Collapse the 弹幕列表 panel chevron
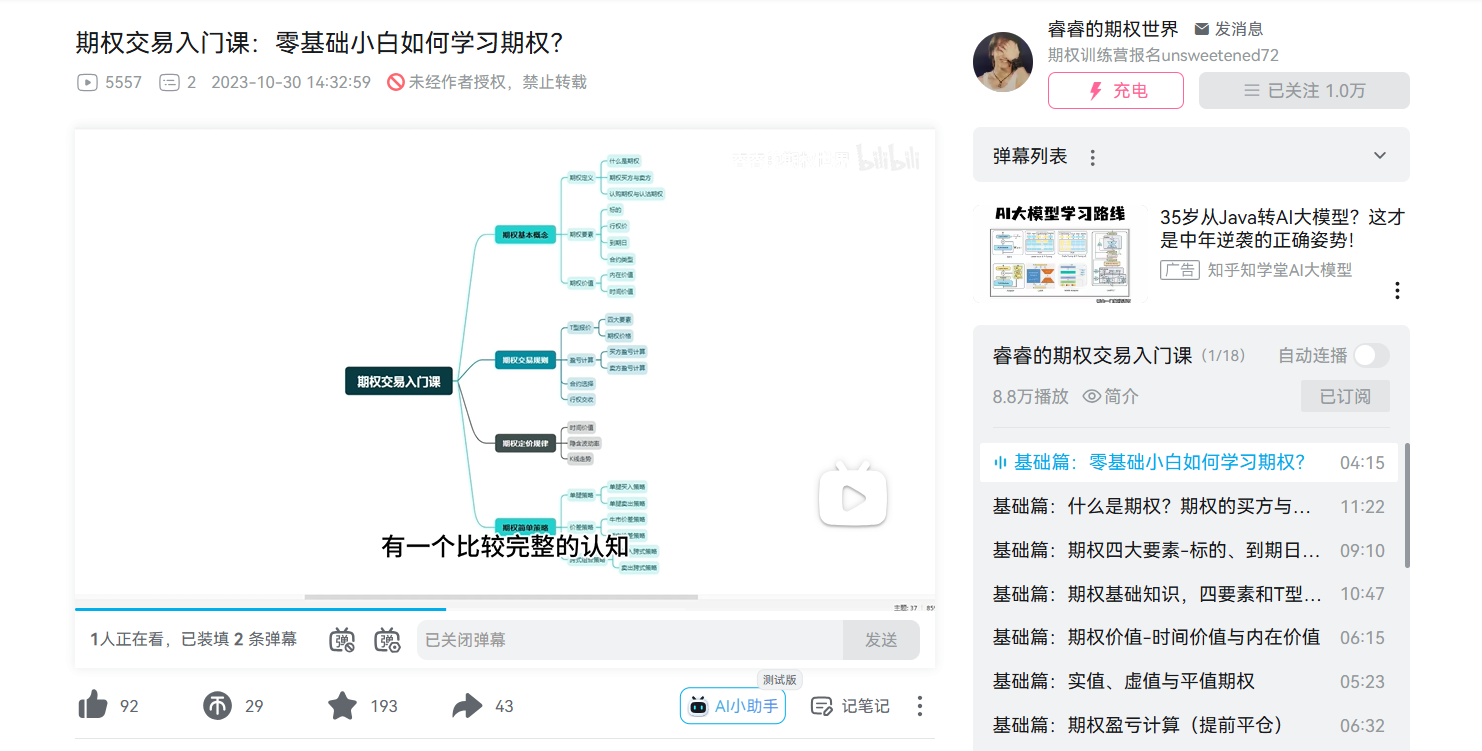The image size is (1482, 751). pyautogui.click(x=1379, y=155)
